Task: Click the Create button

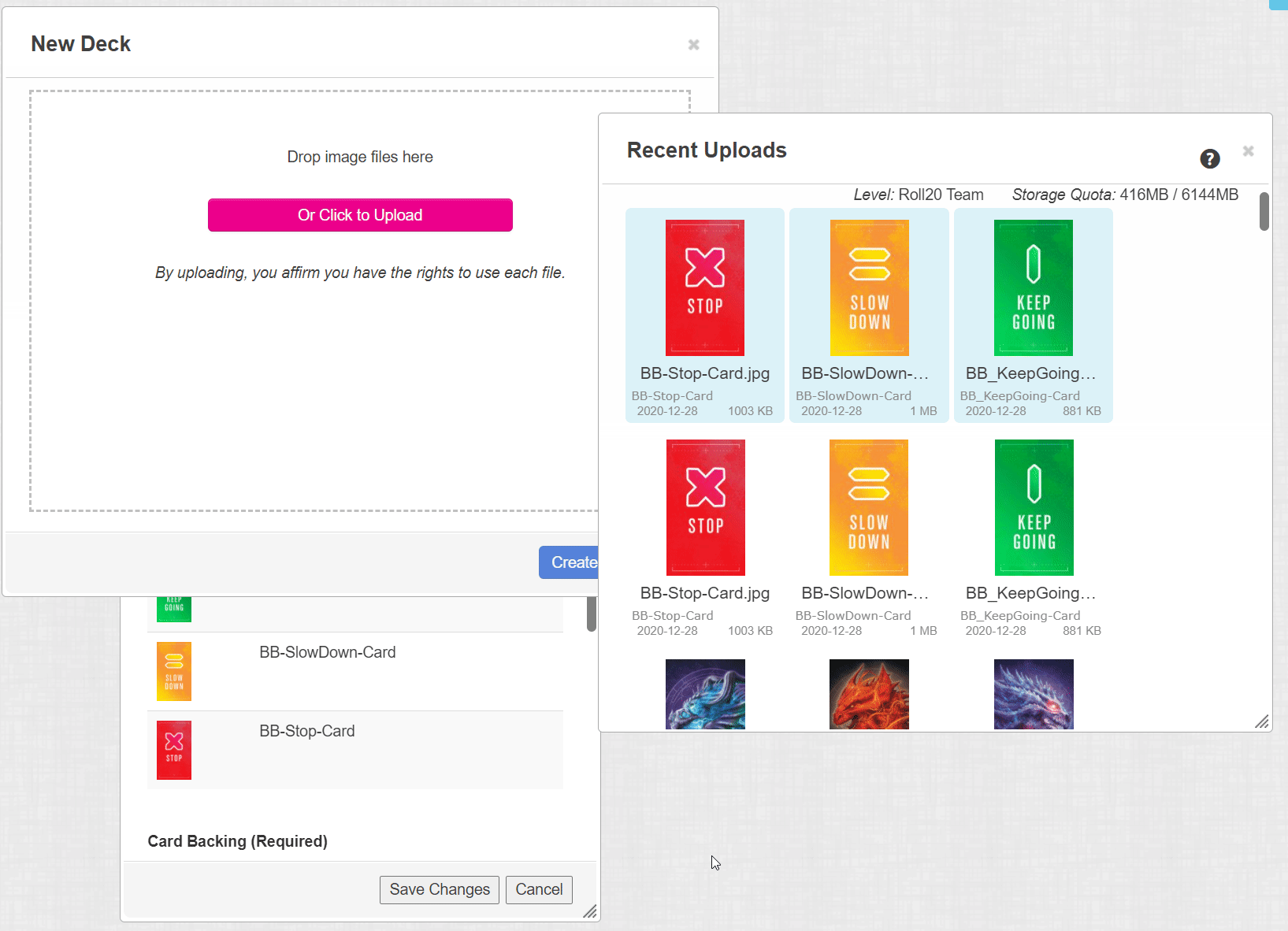Action: 574,562
